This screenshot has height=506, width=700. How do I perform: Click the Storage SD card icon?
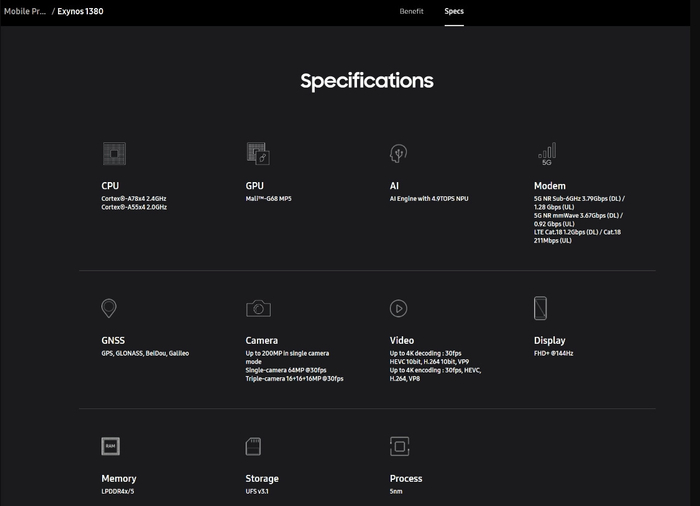[x=253, y=446]
